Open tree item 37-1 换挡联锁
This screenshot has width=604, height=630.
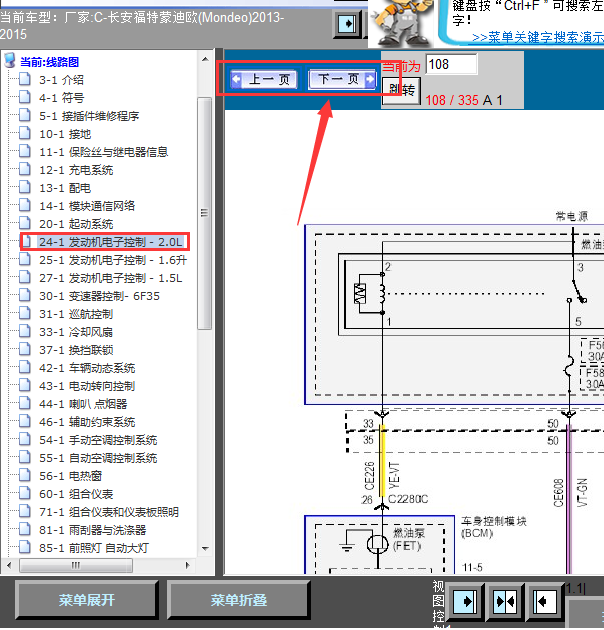click(76, 350)
